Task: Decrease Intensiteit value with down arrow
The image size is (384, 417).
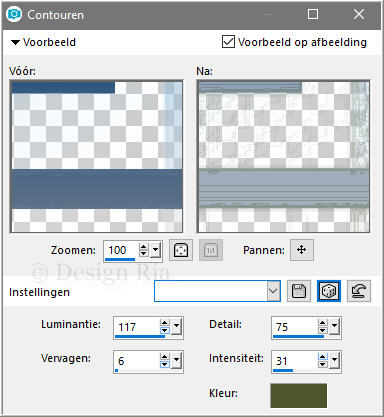Action: (x=323, y=364)
